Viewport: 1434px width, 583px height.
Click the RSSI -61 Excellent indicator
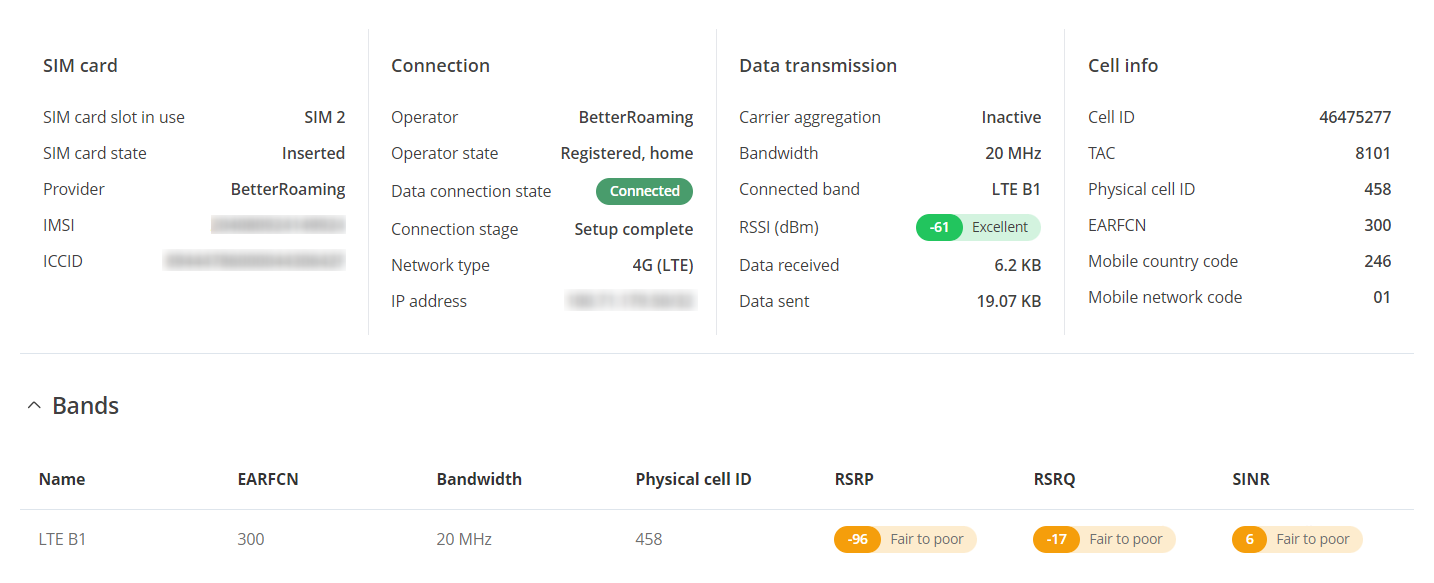tap(978, 227)
